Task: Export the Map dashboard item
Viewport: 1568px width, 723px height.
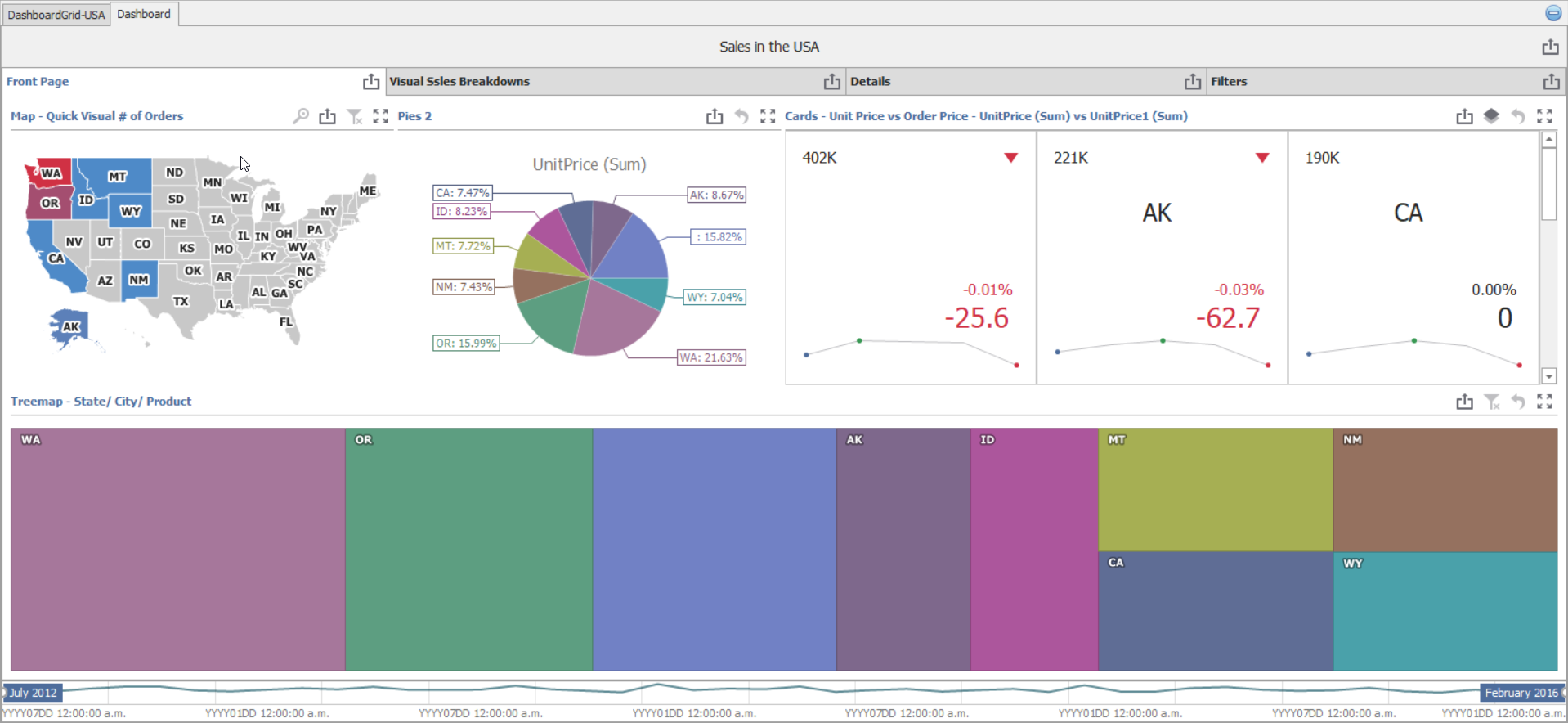Action: 327,116
